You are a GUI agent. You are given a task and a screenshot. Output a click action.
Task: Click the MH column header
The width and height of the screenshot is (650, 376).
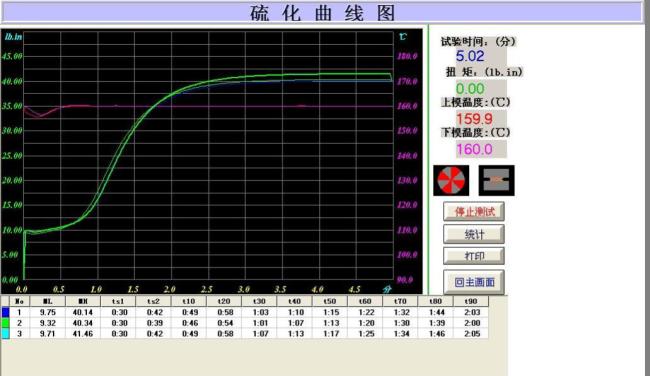coord(82,301)
